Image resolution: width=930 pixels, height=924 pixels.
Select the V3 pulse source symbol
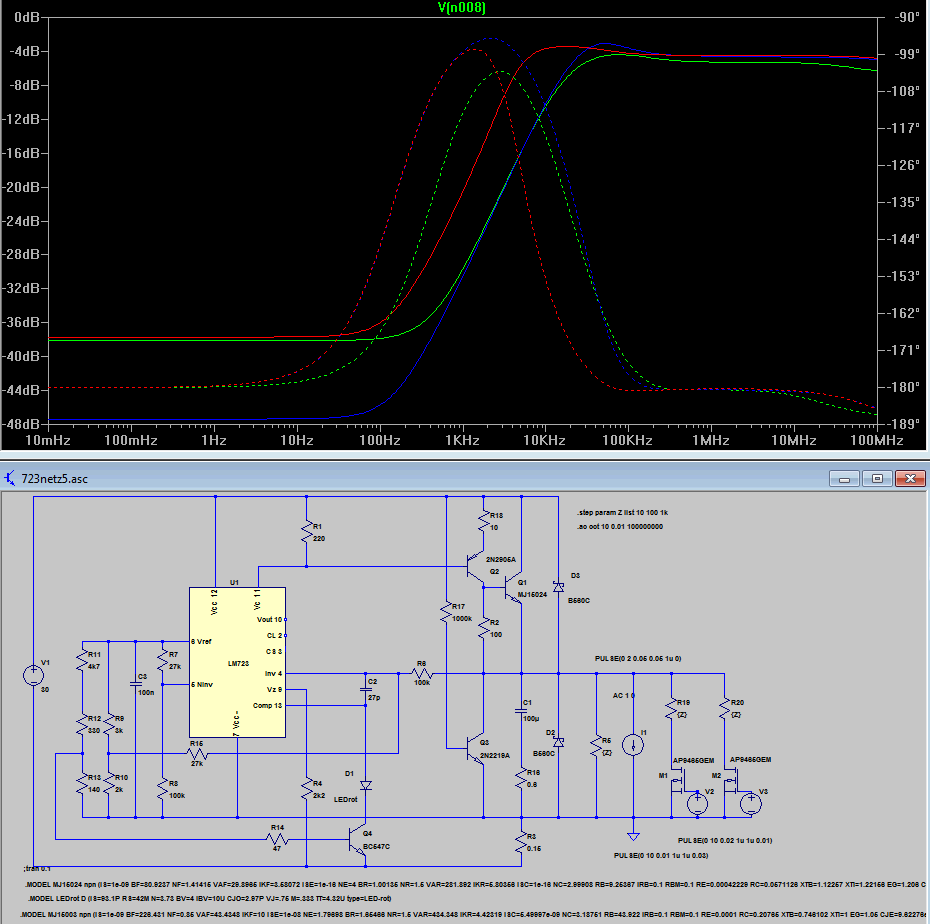tap(751, 804)
